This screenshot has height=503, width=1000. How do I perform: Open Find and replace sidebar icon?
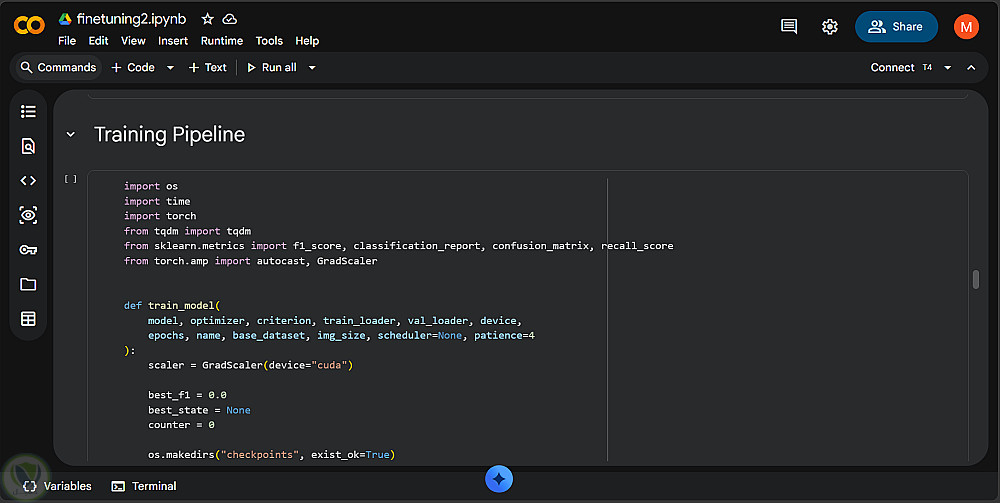click(28, 146)
